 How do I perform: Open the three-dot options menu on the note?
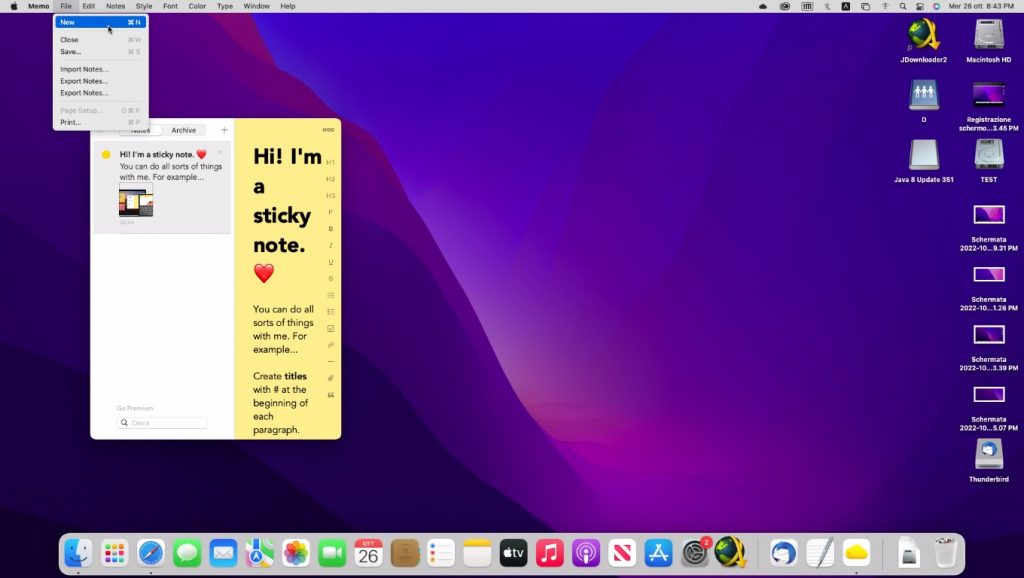[328, 130]
